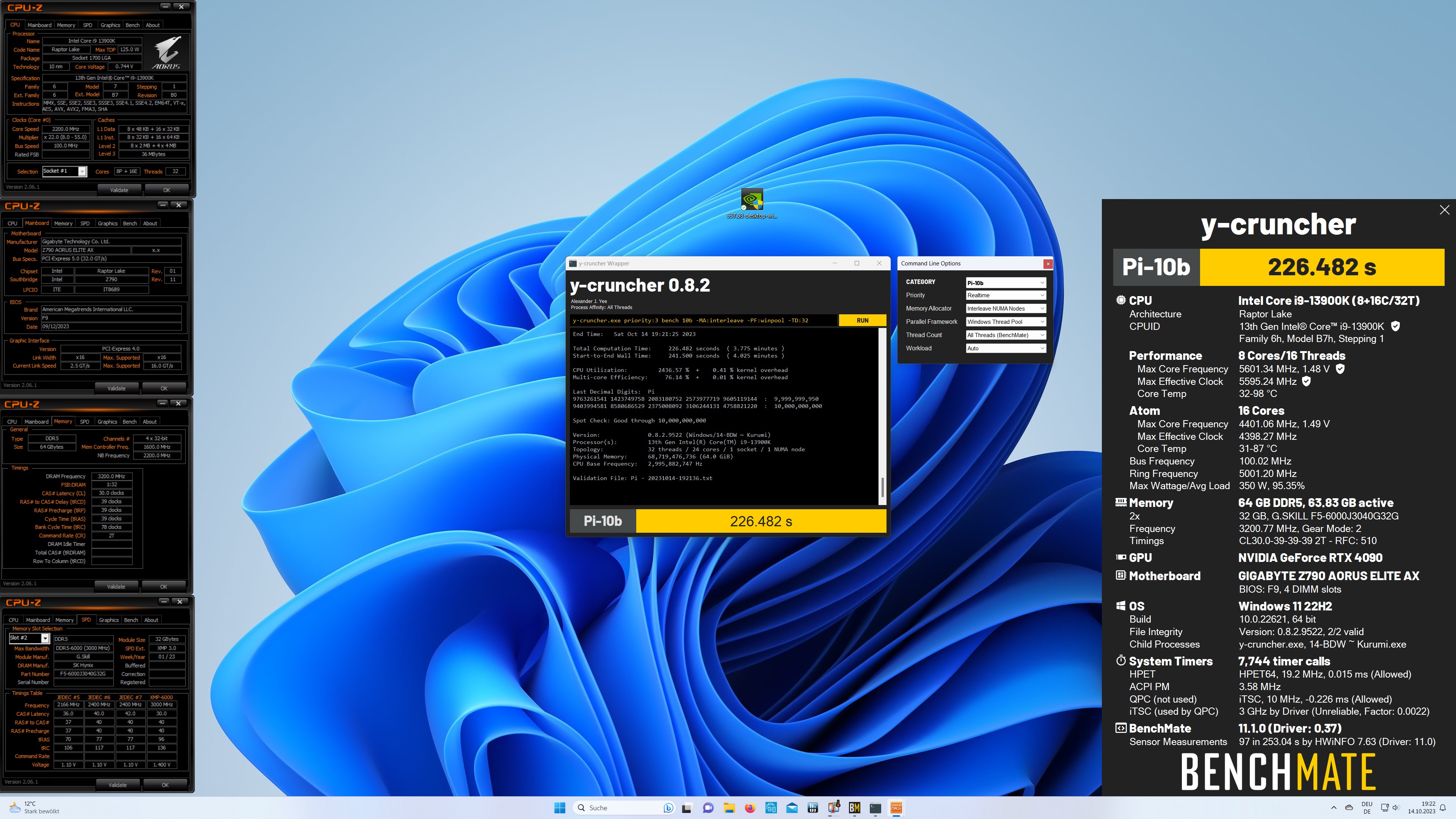The height and width of the screenshot is (819, 1456).
Task: Select the NVIDIA driver installer desktop icon
Action: [x=752, y=204]
